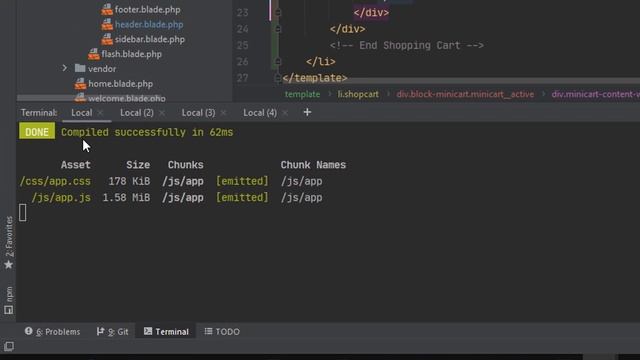Toggle fold marker at line 27
Image resolution: width=640 pixels, height=360 pixels.
pos(278,78)
